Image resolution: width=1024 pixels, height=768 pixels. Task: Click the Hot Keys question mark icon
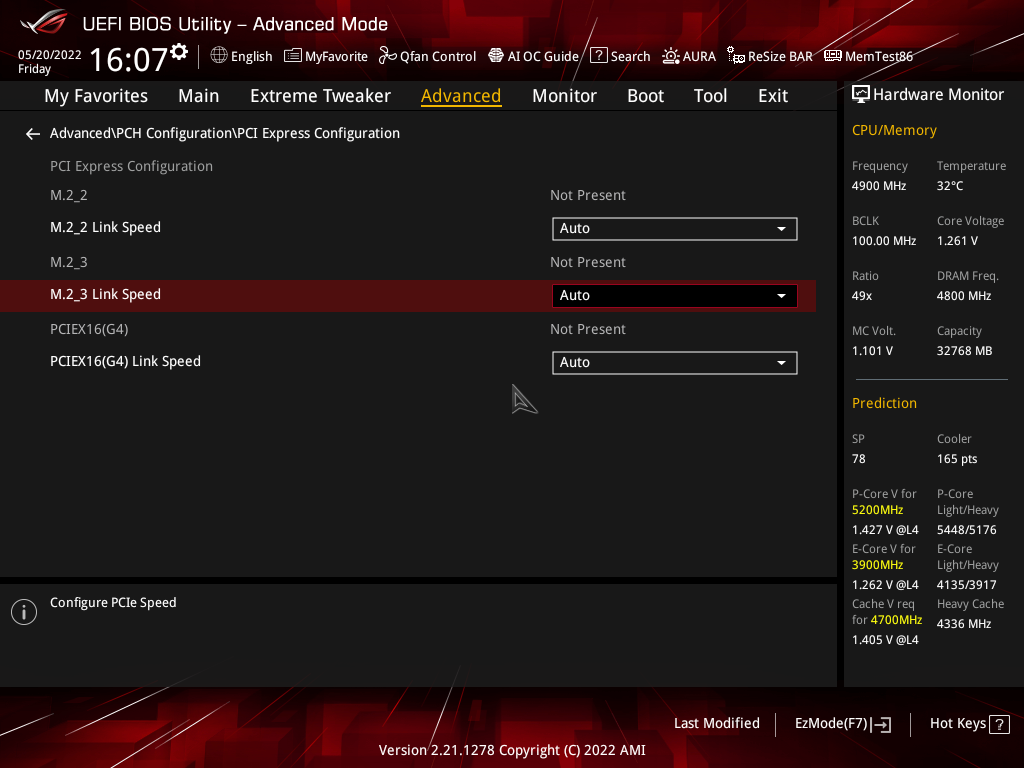point(999,724)
